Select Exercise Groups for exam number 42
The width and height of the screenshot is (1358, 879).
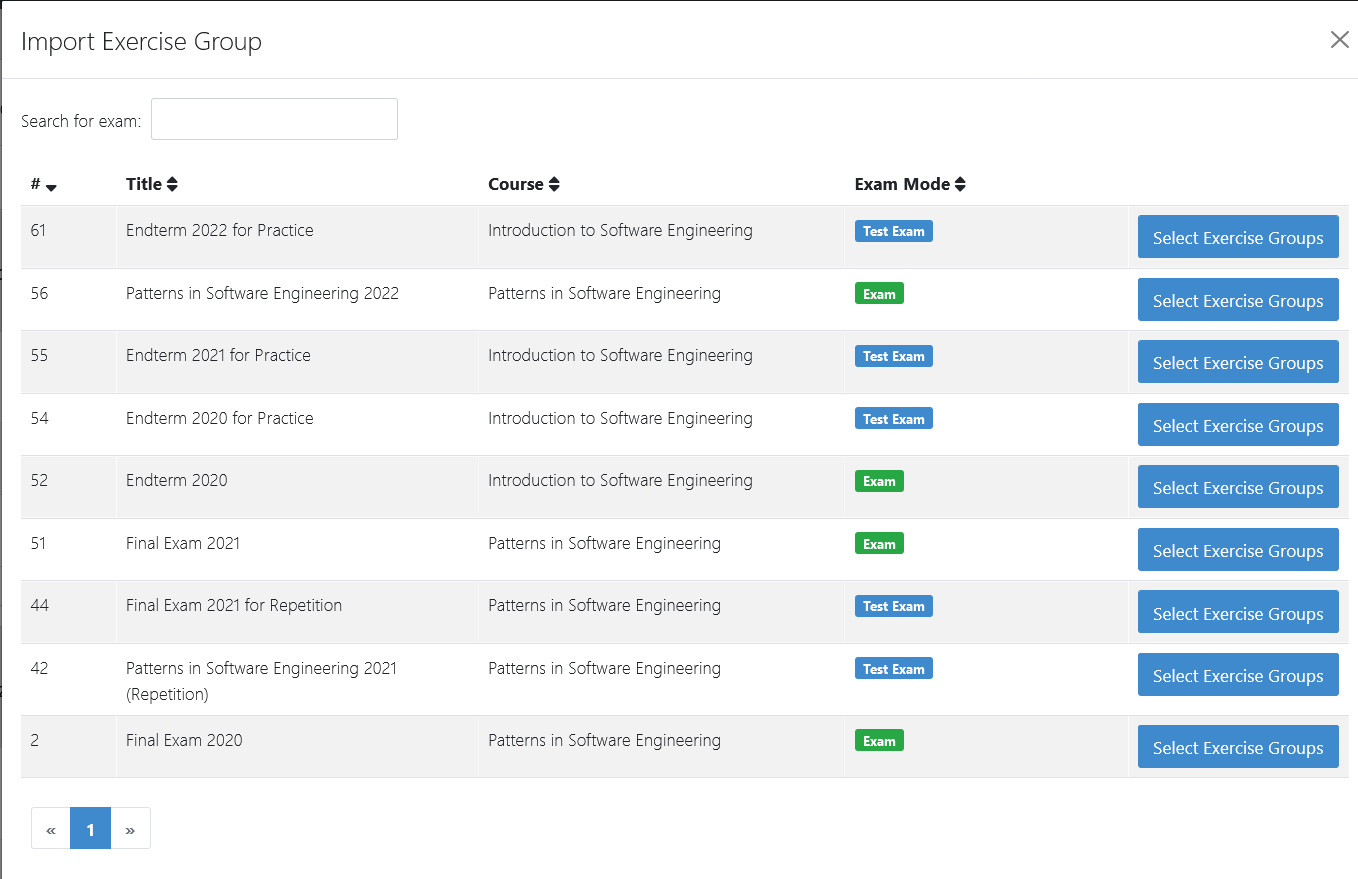(x=1237, y=676)
